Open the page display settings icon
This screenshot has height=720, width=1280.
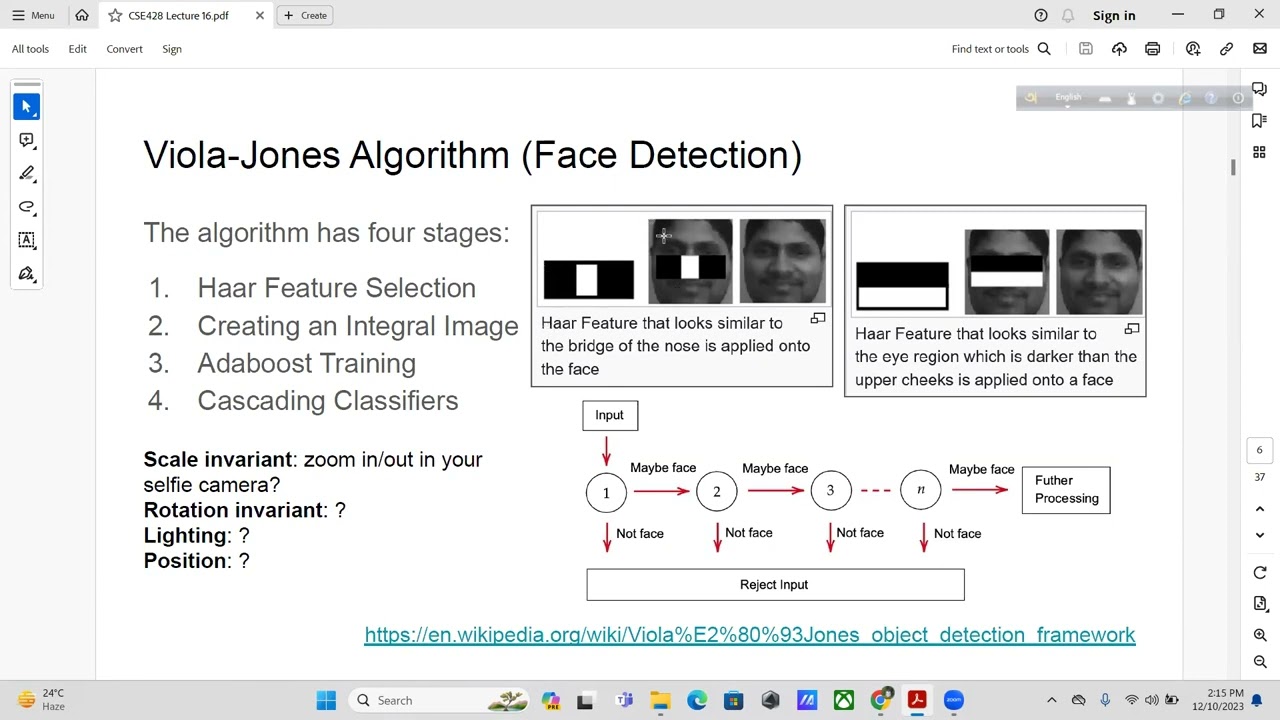(1260, 604)
